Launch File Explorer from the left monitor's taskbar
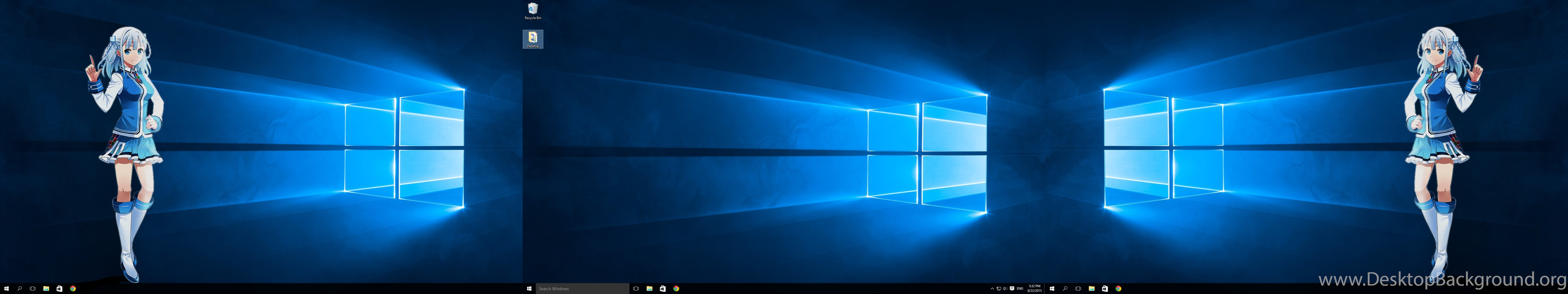This screenshot has width=1568, height=294. click(x=46, y=289)
